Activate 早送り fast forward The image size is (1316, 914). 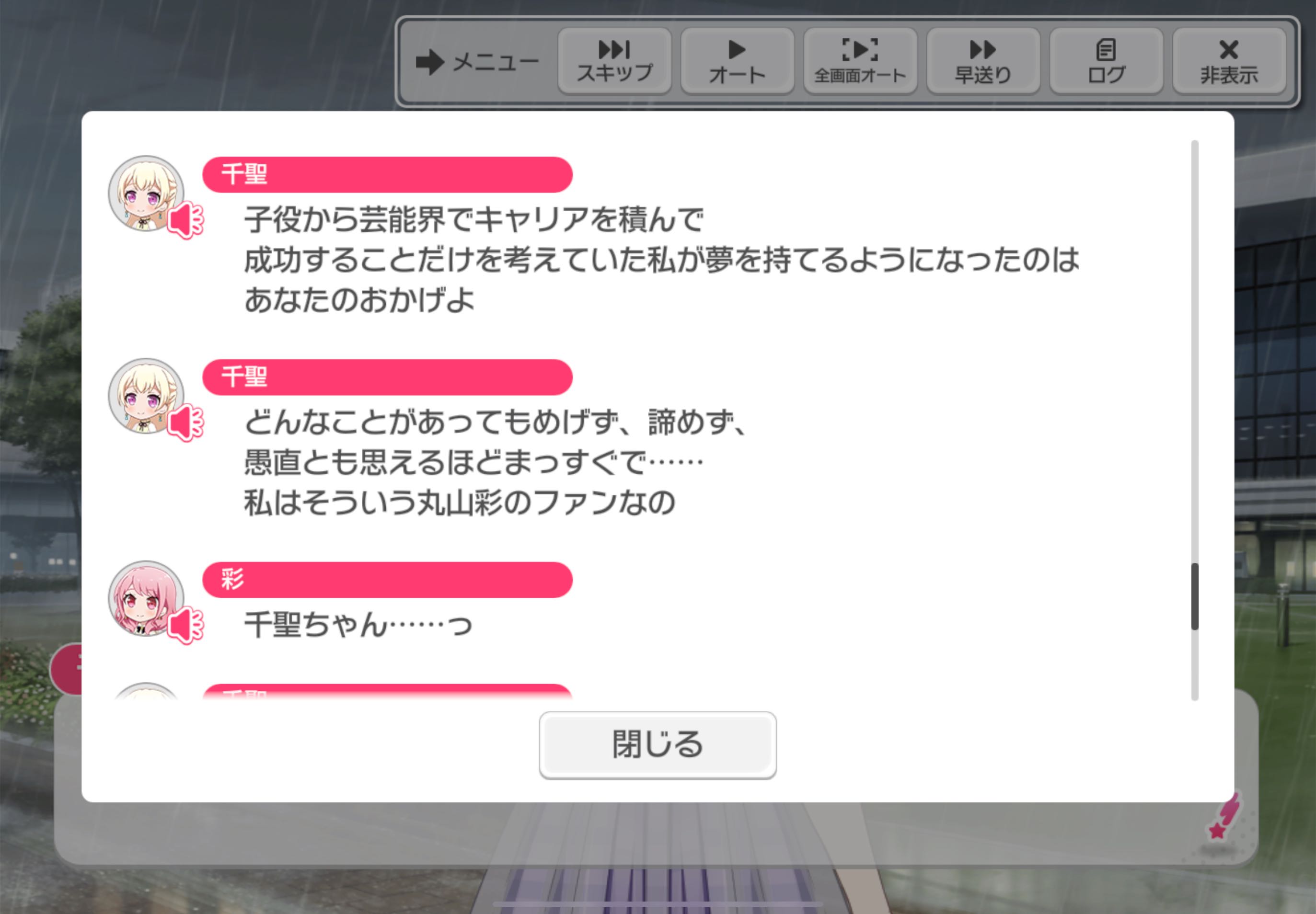click(x=983, y=61)
